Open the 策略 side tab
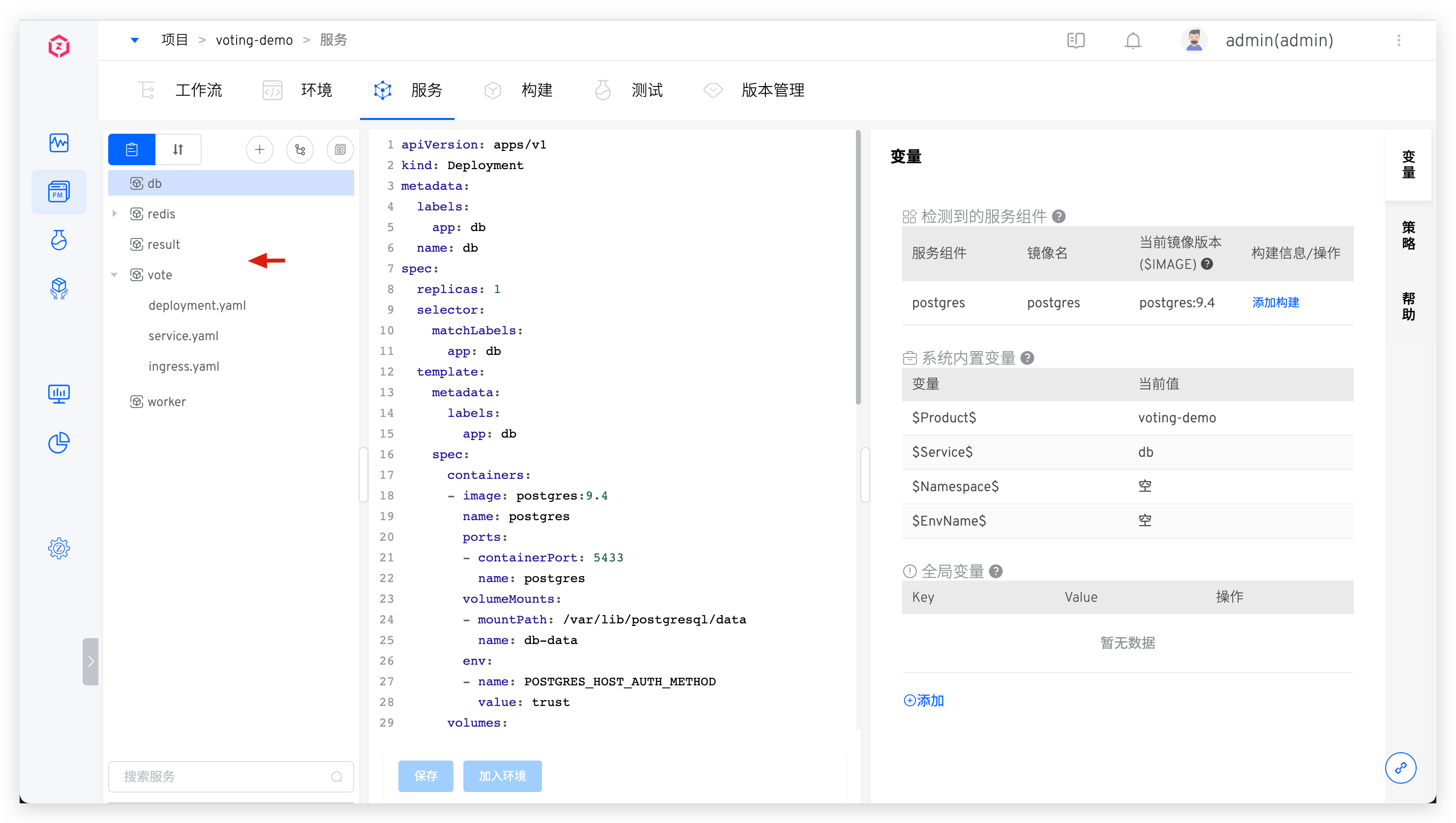Viewport: 1456px width, 823px height. [x=1408, y=235]
